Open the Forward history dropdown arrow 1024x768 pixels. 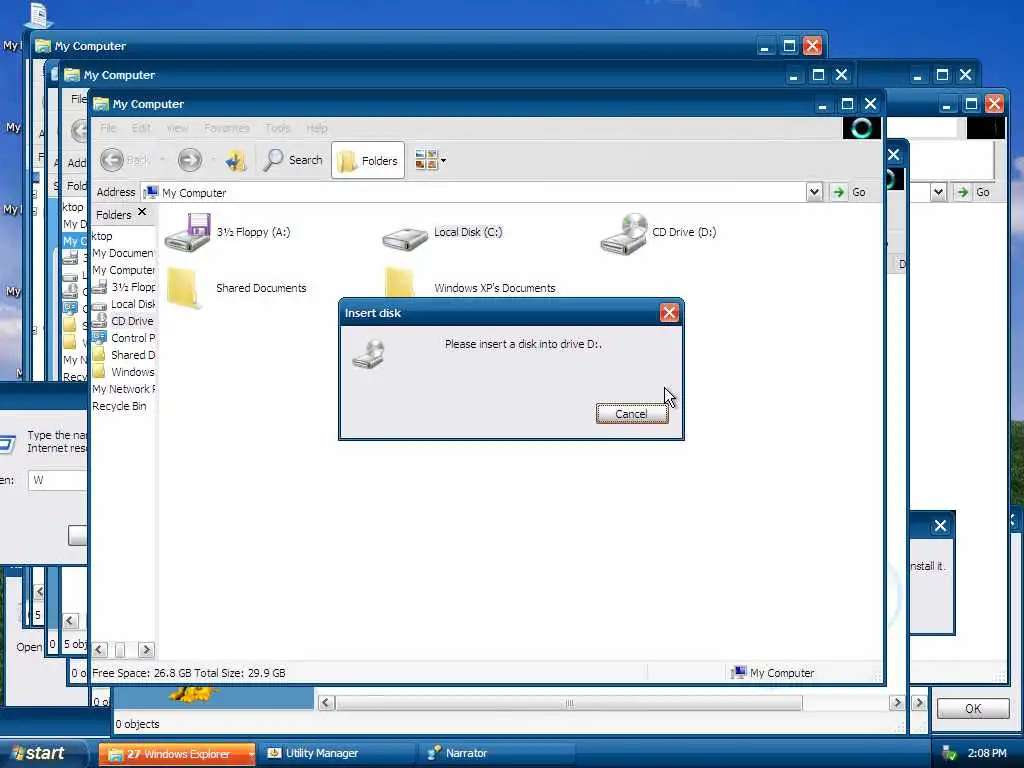pos(213,159)
